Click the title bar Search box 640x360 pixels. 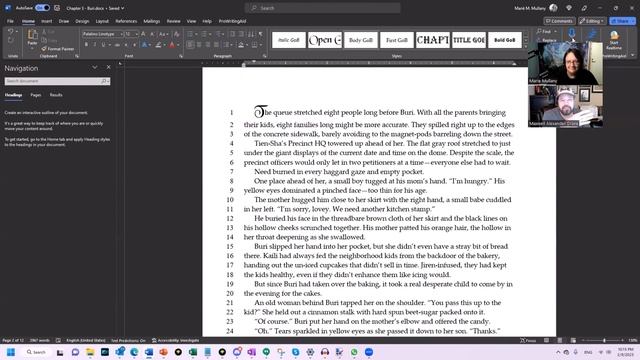click(322, 8)
